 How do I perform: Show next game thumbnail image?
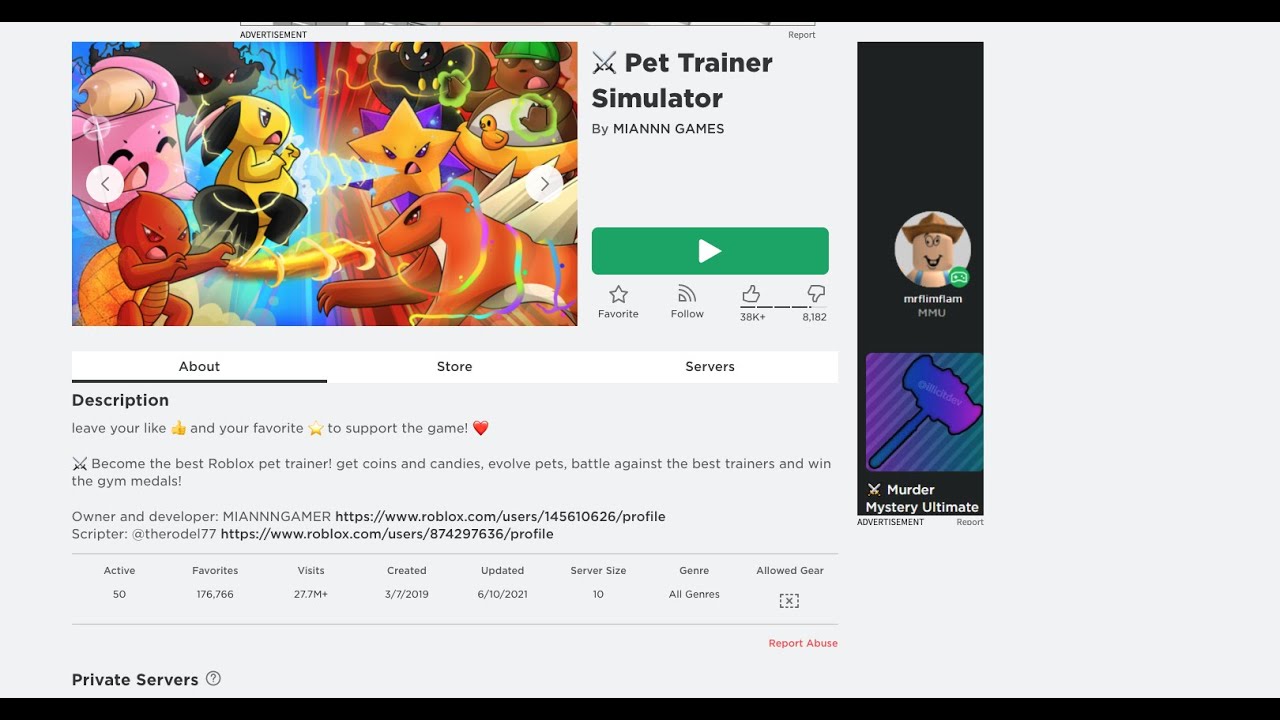[544, 184]
